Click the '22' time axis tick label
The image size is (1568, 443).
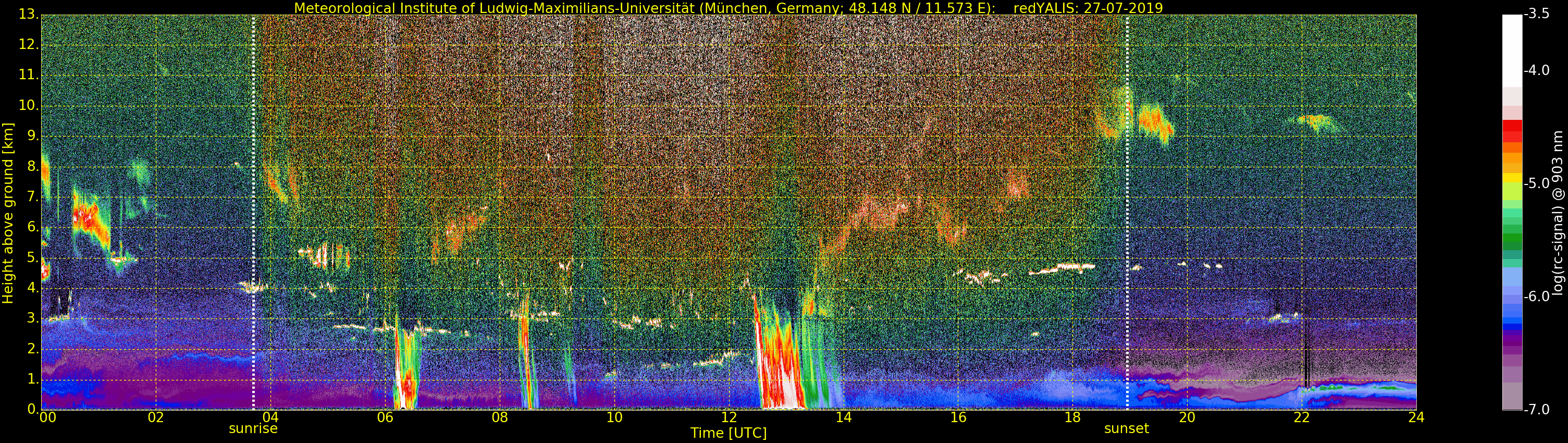1302,417
